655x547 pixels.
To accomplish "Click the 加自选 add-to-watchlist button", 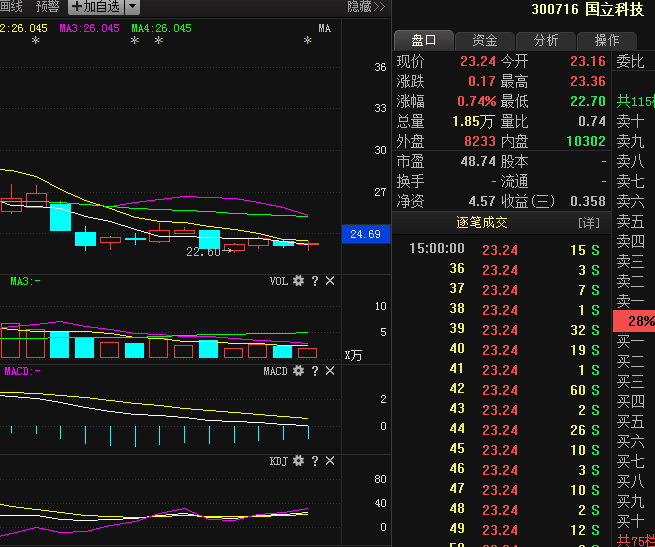I will (x=96, y=6).
